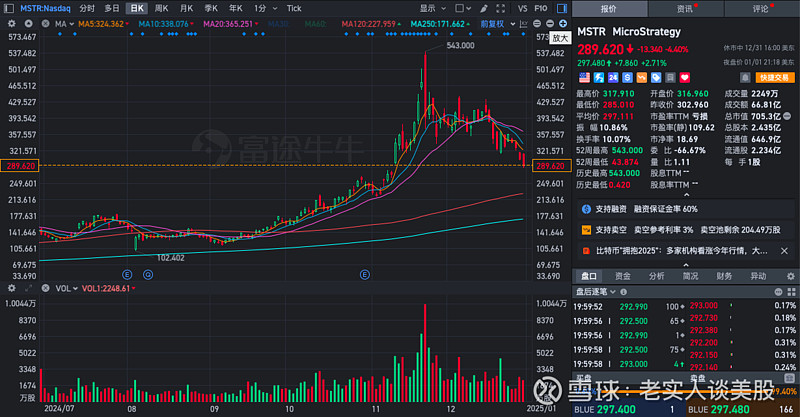Image resolution: width=800 pixels, height=417 pixels.
Task: Open MA indicator settings gear
Action: (12, 23)
